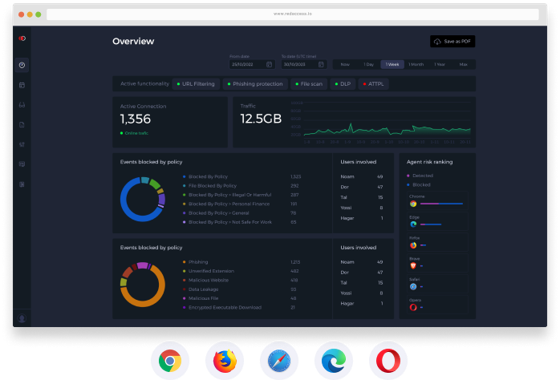Select the Encrypted Executable Download legend row
This screenshot has width=560, height=380.
click(242, 308)
